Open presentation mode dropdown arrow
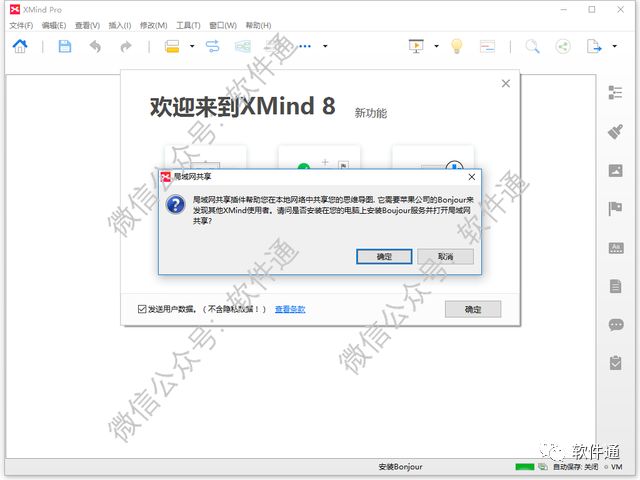640x480 pixels. pyautogui.click(x=436, y=46)
